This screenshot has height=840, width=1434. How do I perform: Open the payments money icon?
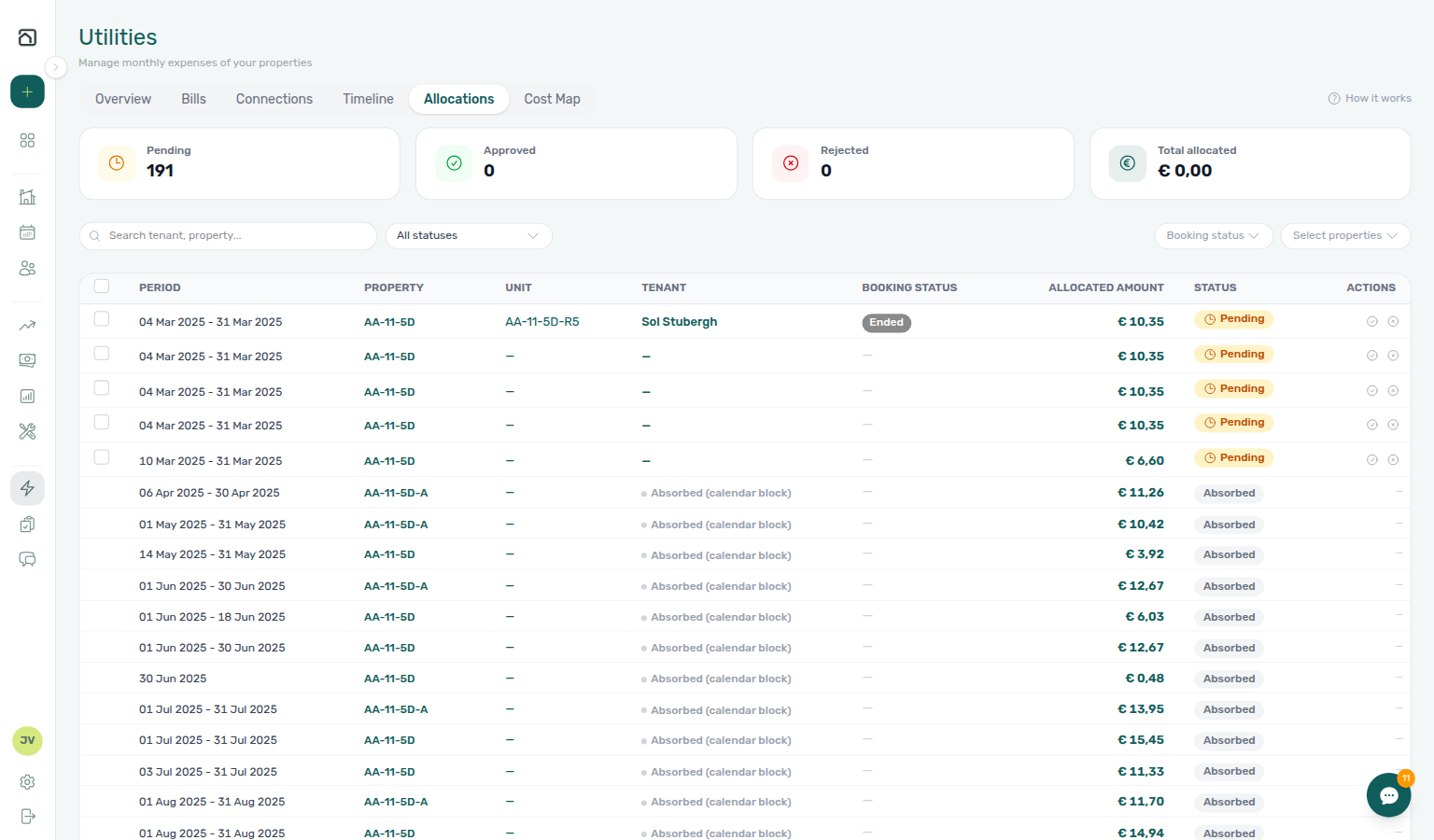[x=27, y=360]
